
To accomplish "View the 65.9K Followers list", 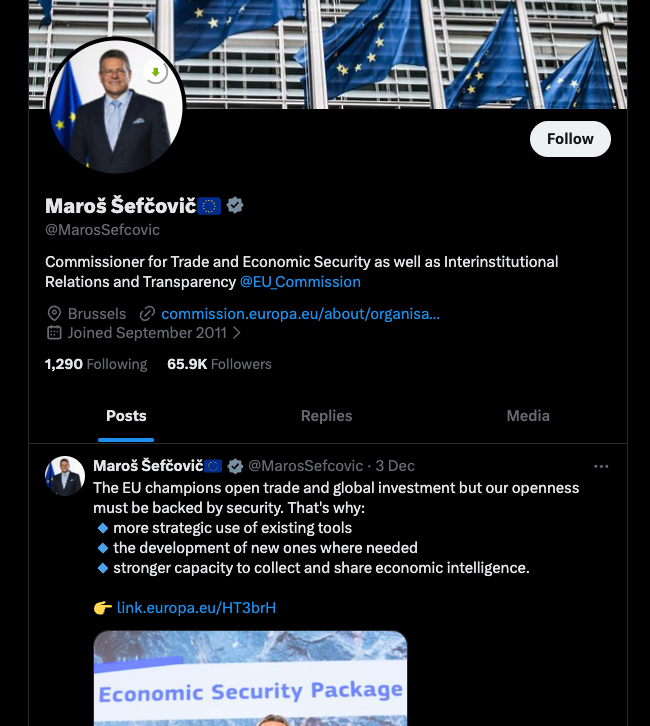I will [219, 364].
